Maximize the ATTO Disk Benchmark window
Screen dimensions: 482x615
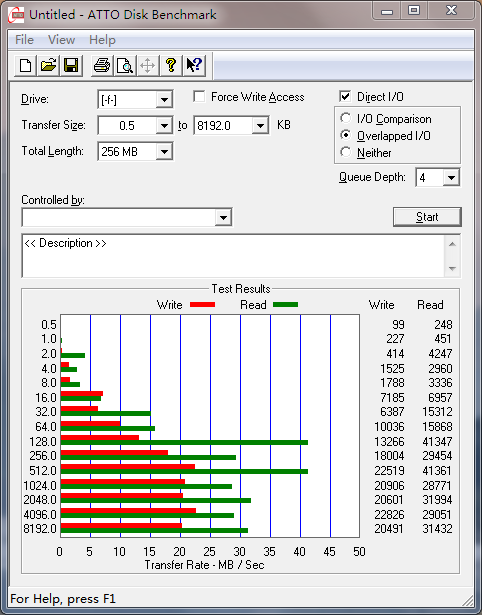pyautogui.click(x=414, y=11)
